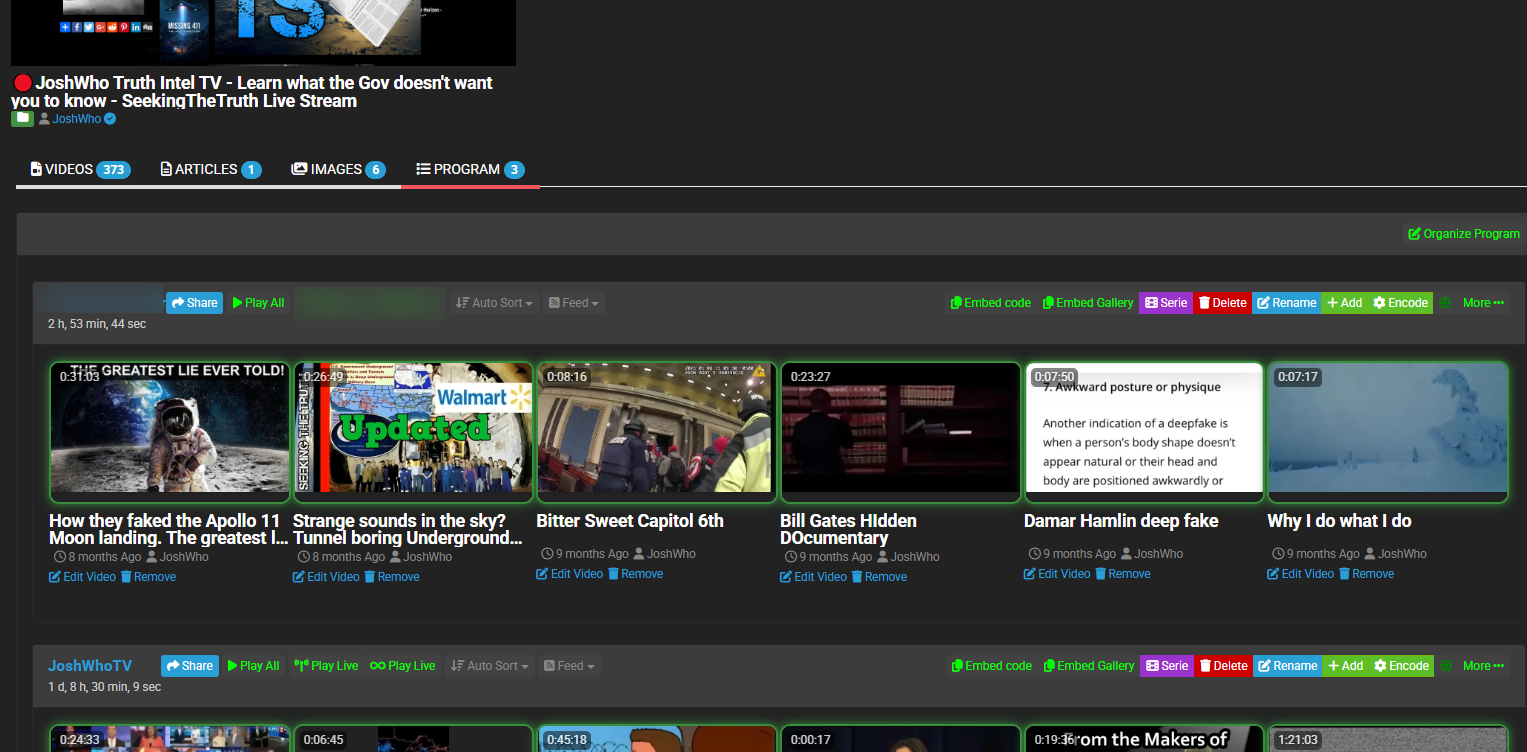1527x752 pixels.
Task: Click the Apollo 11 Moon landing thumbnail
Action: [x=169, y=427]
